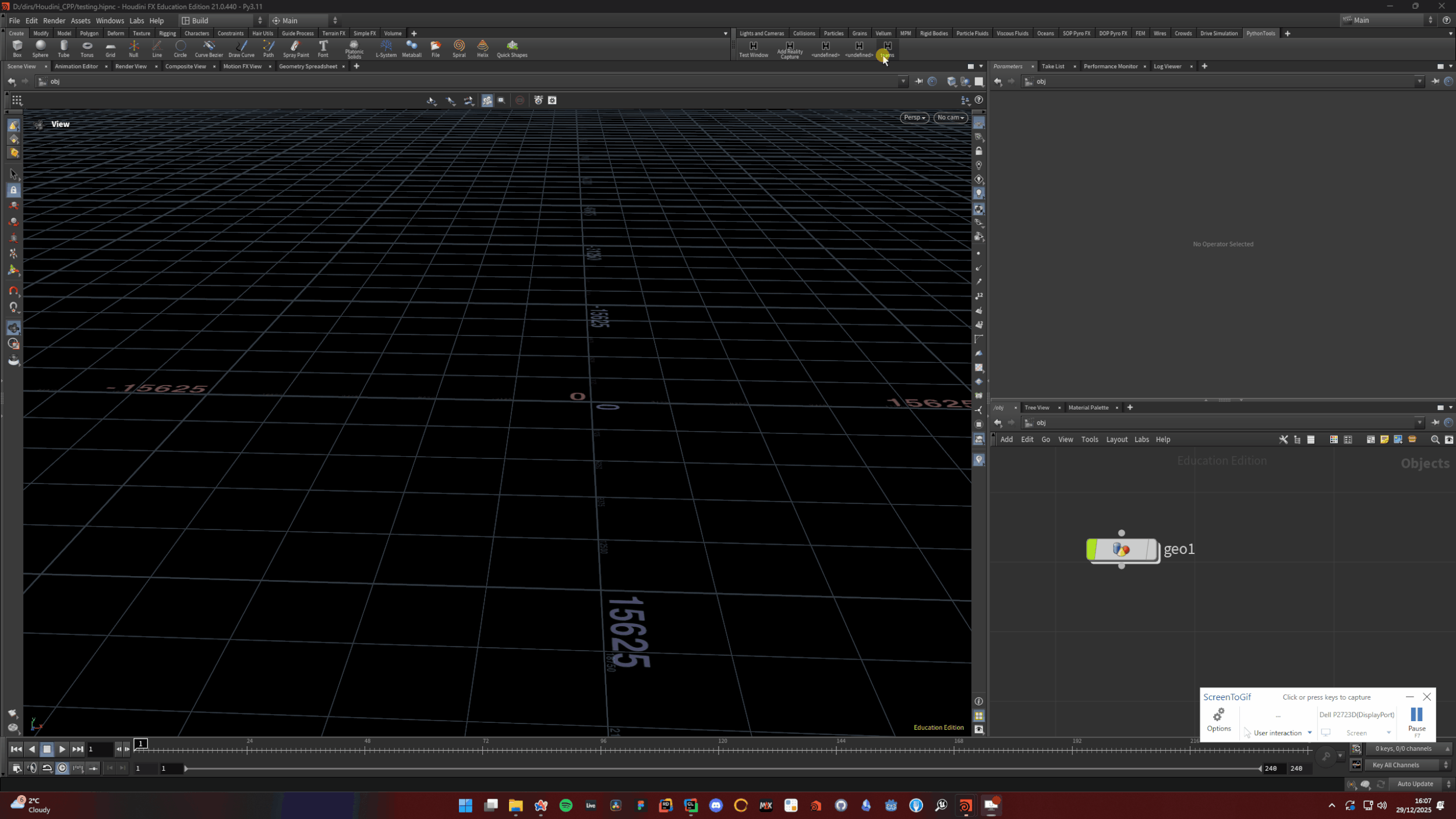Open Spotify from the taskbar
The image size is (1456, 819).
(x=566, y=806)
